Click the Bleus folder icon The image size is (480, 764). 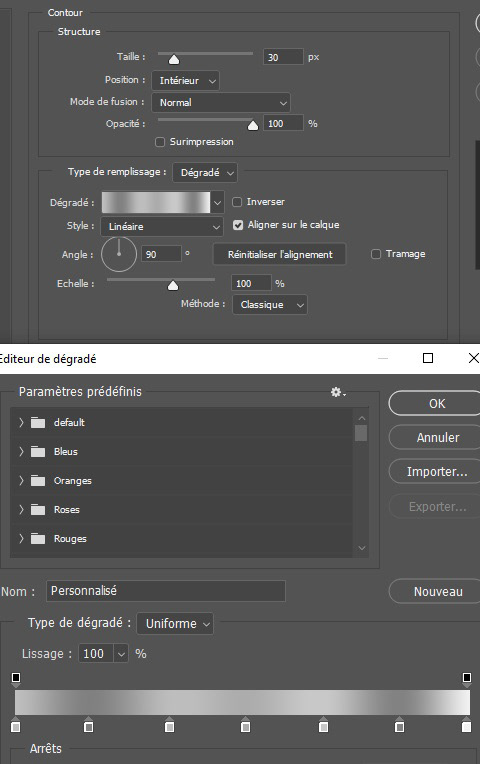coord(38,452)
